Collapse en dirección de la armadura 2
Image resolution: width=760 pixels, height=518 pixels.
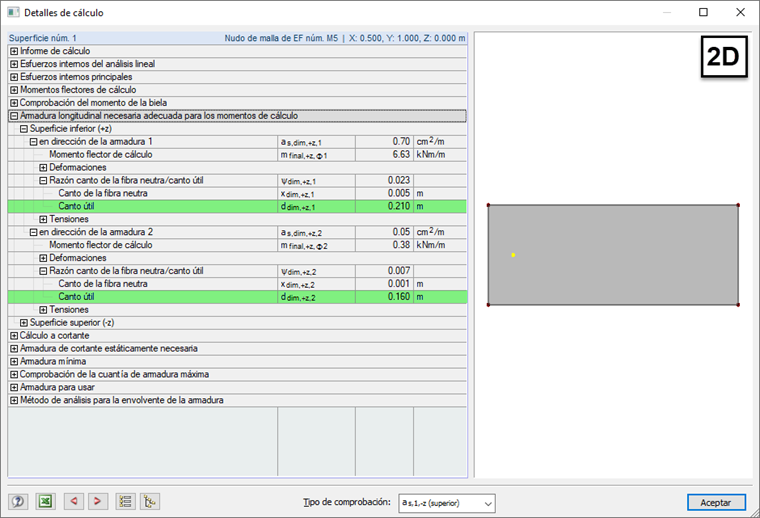(x=33, y=233)
